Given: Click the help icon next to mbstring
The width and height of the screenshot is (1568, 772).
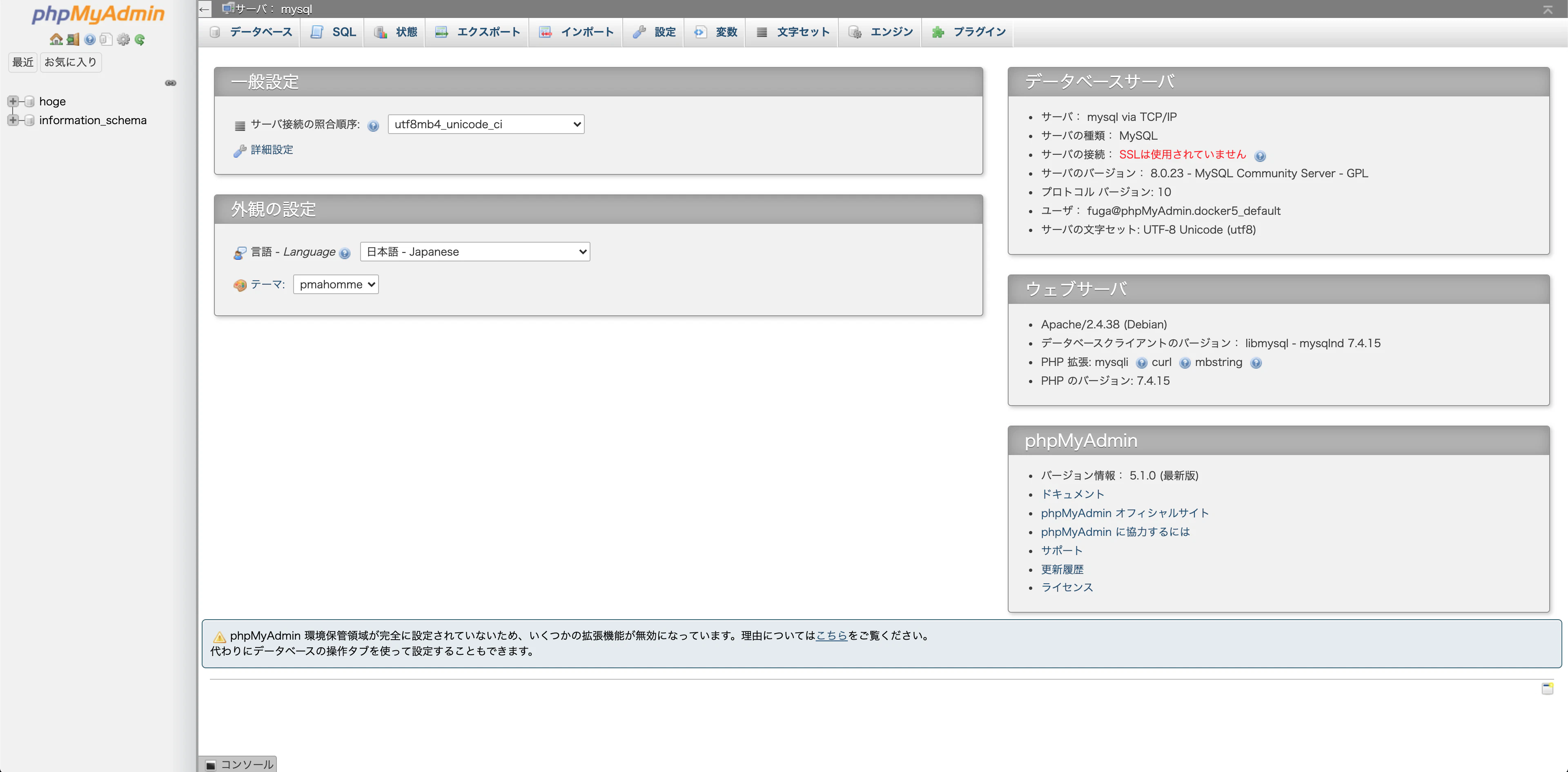Looking at the screenshot, I should tap(1256, 363).
